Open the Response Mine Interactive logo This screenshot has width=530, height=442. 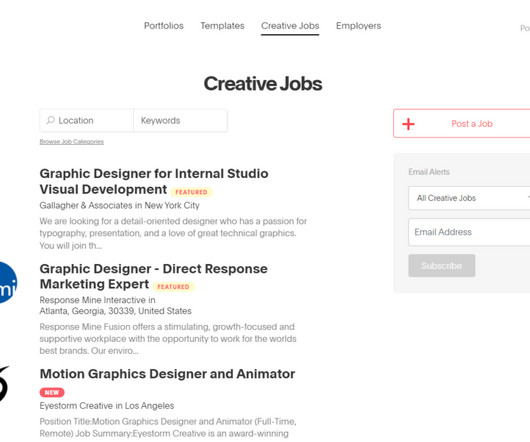8,283
